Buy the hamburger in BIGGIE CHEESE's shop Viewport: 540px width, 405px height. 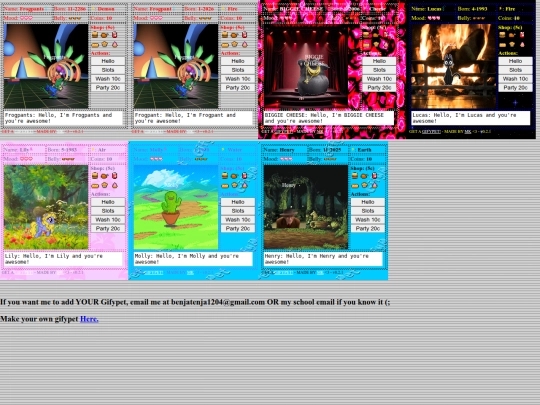[x=366, y=35]
